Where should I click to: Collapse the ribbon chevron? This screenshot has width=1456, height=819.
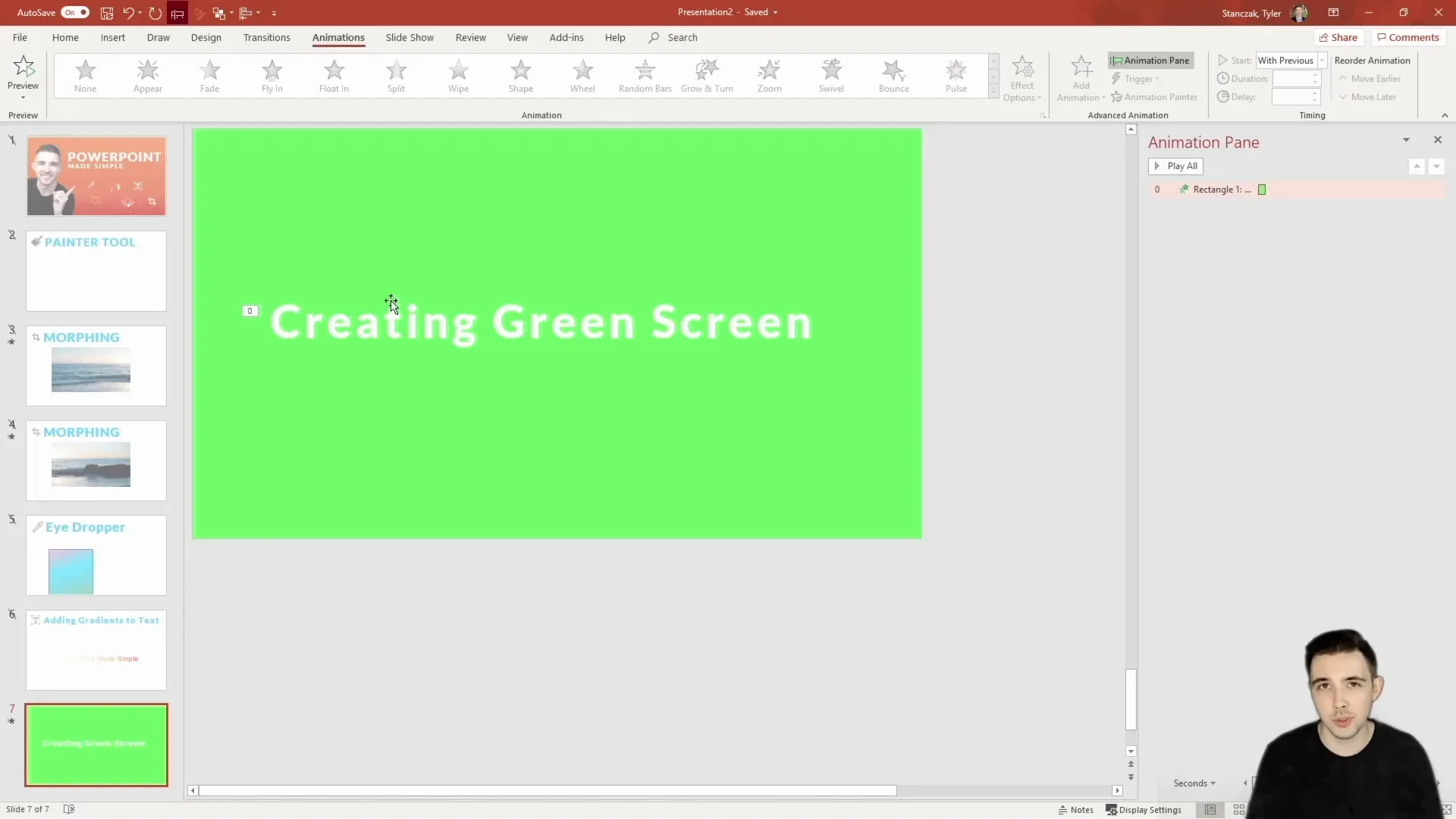1445,115
